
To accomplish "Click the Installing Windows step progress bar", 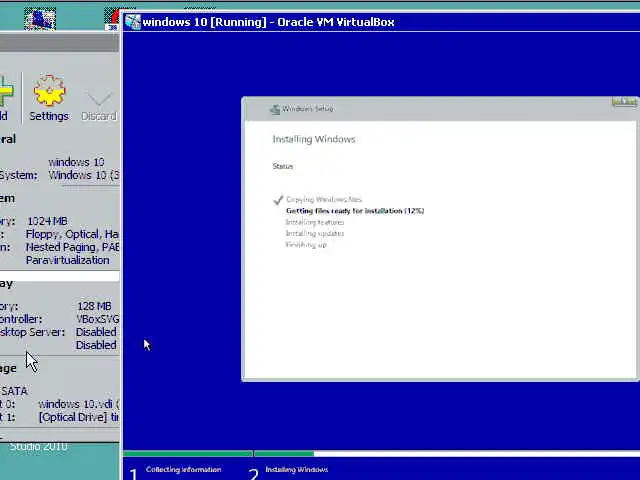I will pos(447,453).
